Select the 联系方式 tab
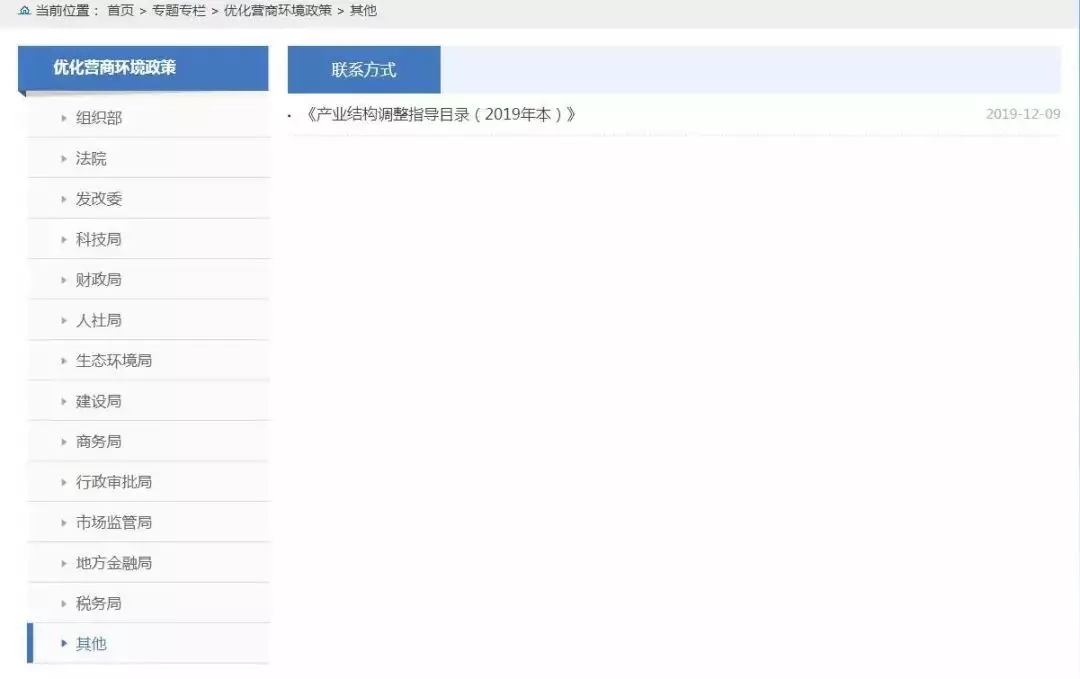1080x679 pixels. coord(364,70)
